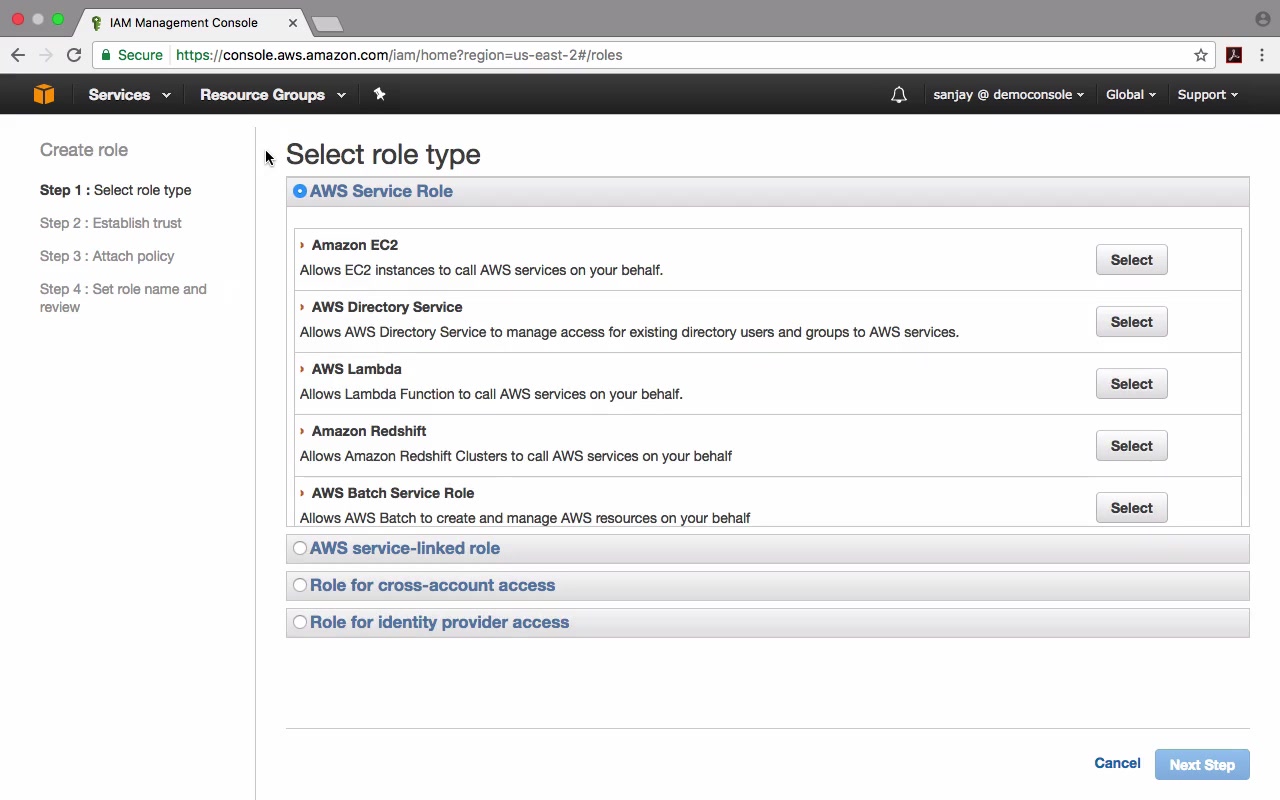
Task: Select Role for identity provider access radio
Action: [300, 622]
